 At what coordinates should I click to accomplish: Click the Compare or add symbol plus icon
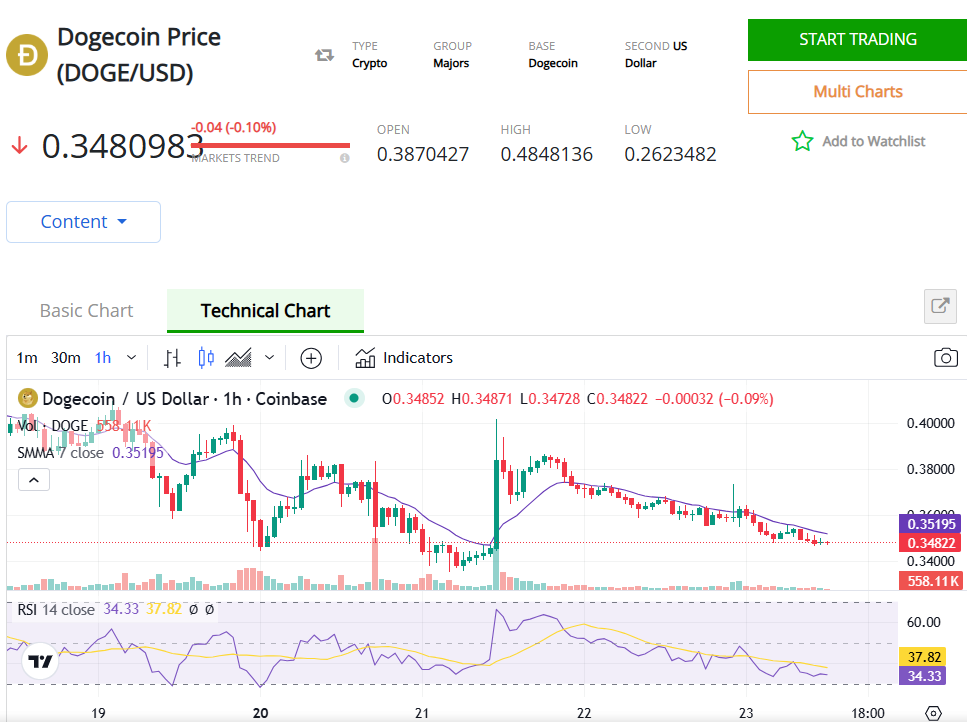click(x=311, y=358)
